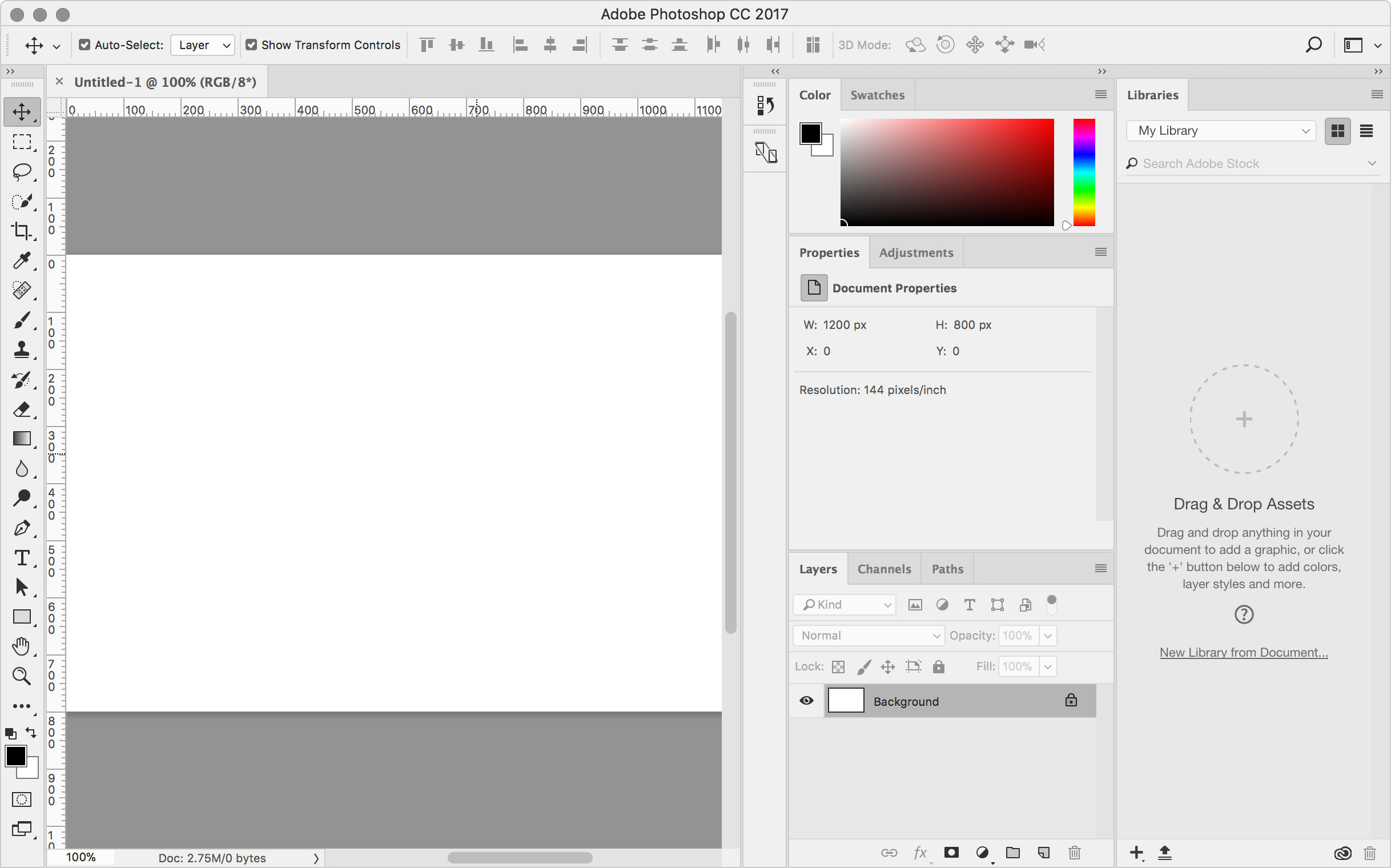
Task: Select the Dodge tool
Action: [x=22, y=499]
